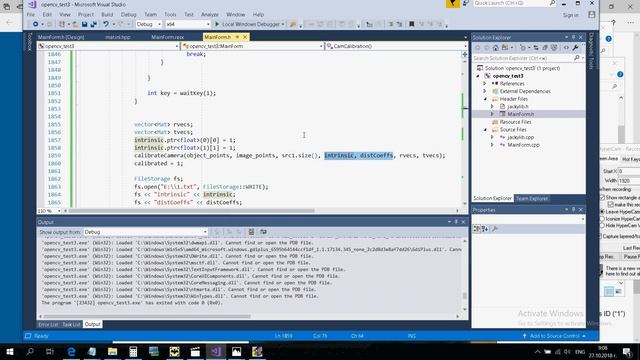Toggle word wrap icon in Output toolbar
The height and width of the screenshot is (360, 640).
coord(263,232)
